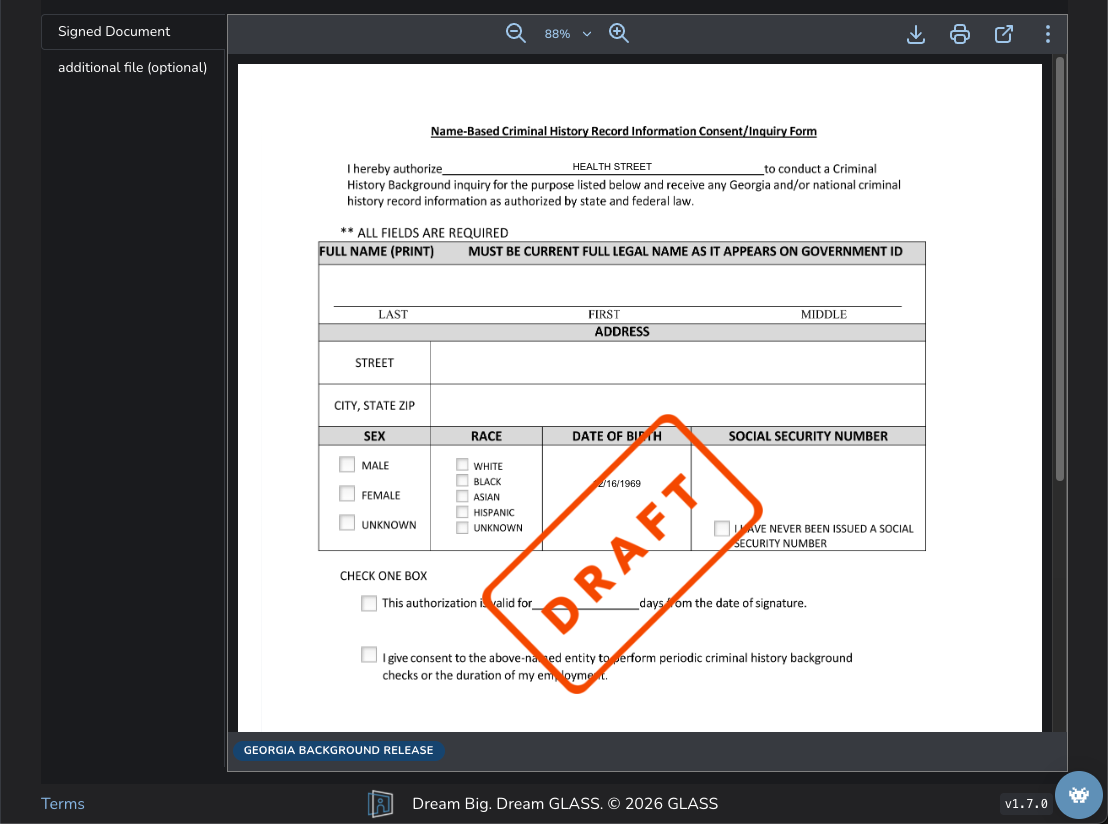The height and width of the screenshot is (824, 1108).
Task: Open the print dialog
Action: click(x=960, y=33)
